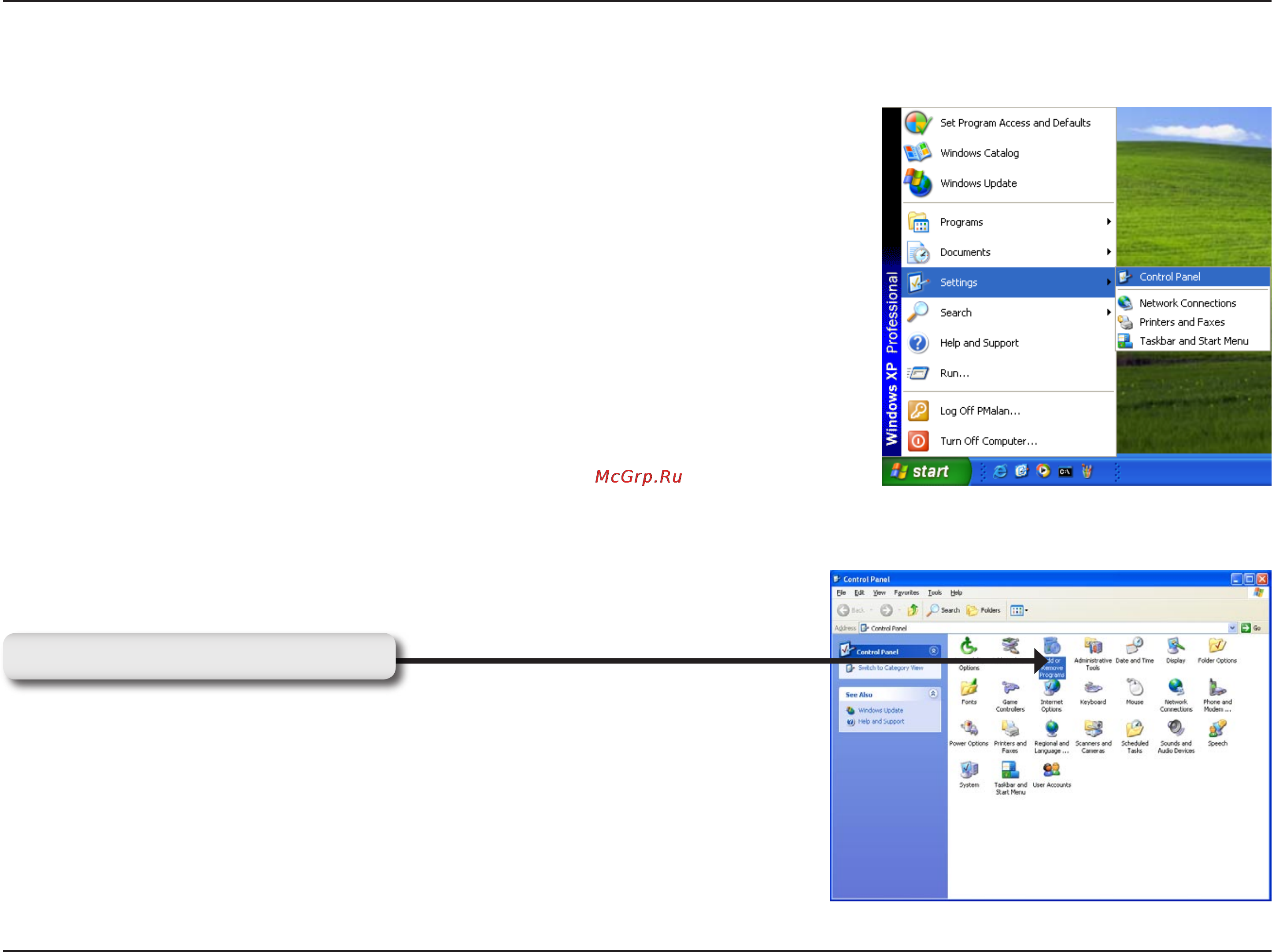Expand the Documents submenu arrow
Screen dimensions: 1272x952
click(1109, 252)
